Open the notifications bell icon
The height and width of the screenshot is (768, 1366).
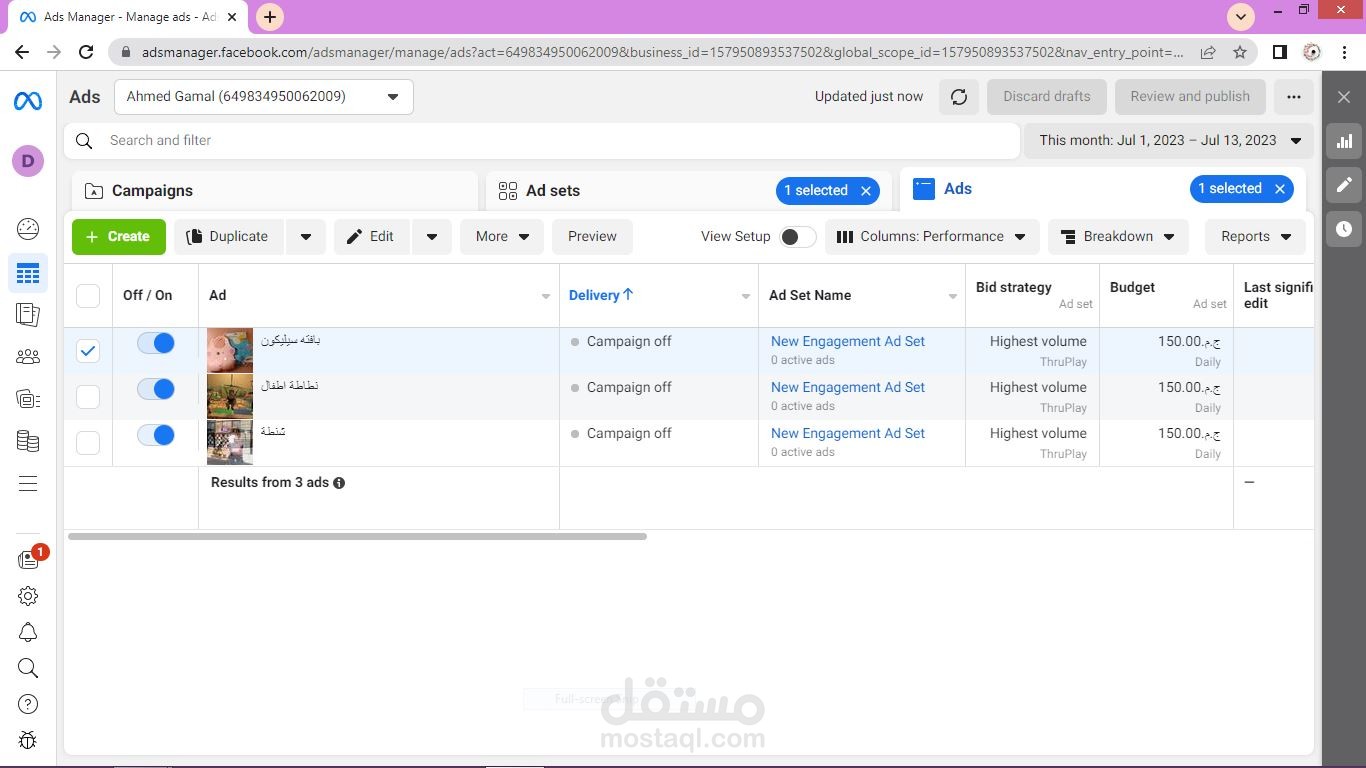point(28,632)
